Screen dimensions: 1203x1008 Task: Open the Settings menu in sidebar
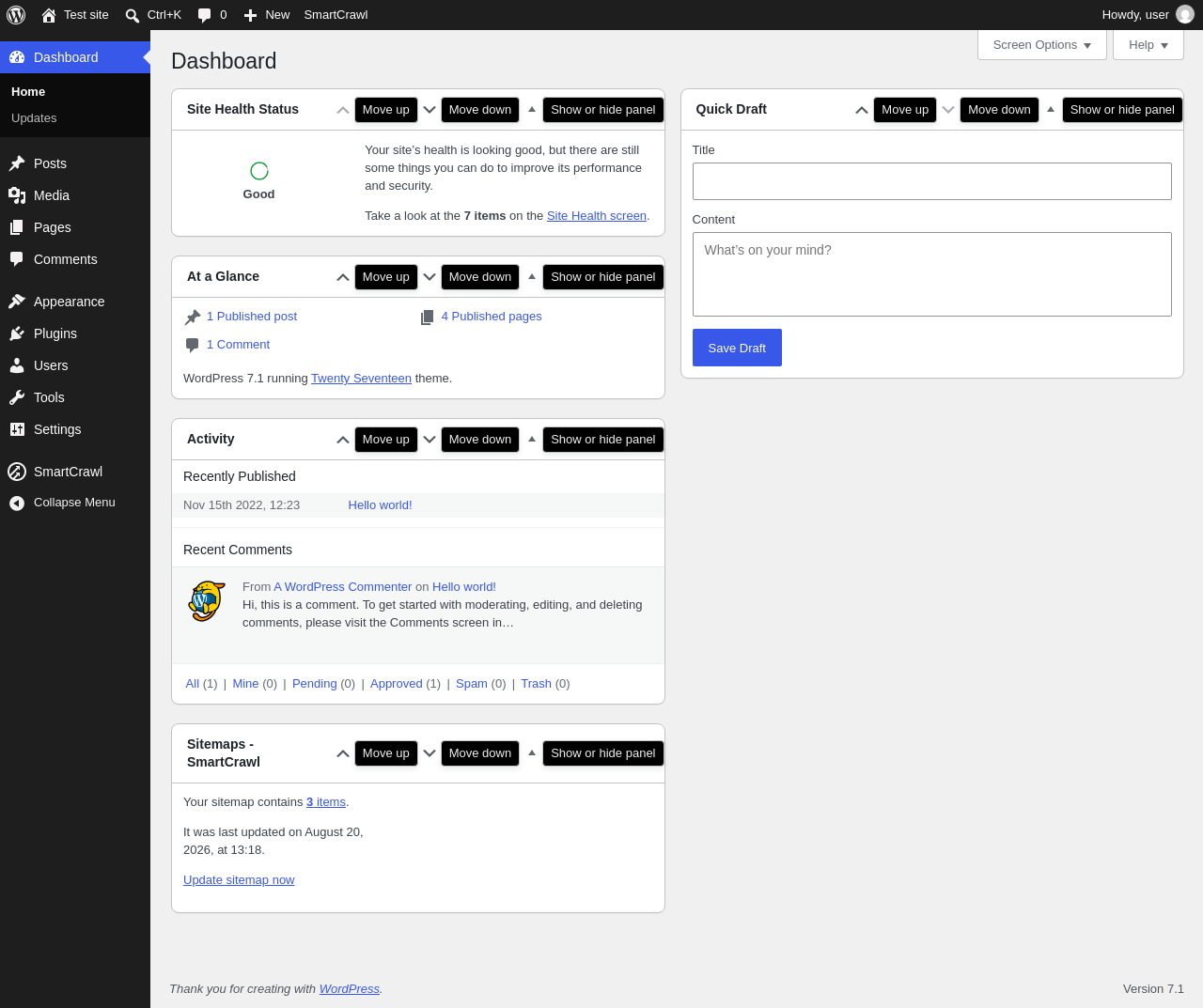click(x=75, y=429)
